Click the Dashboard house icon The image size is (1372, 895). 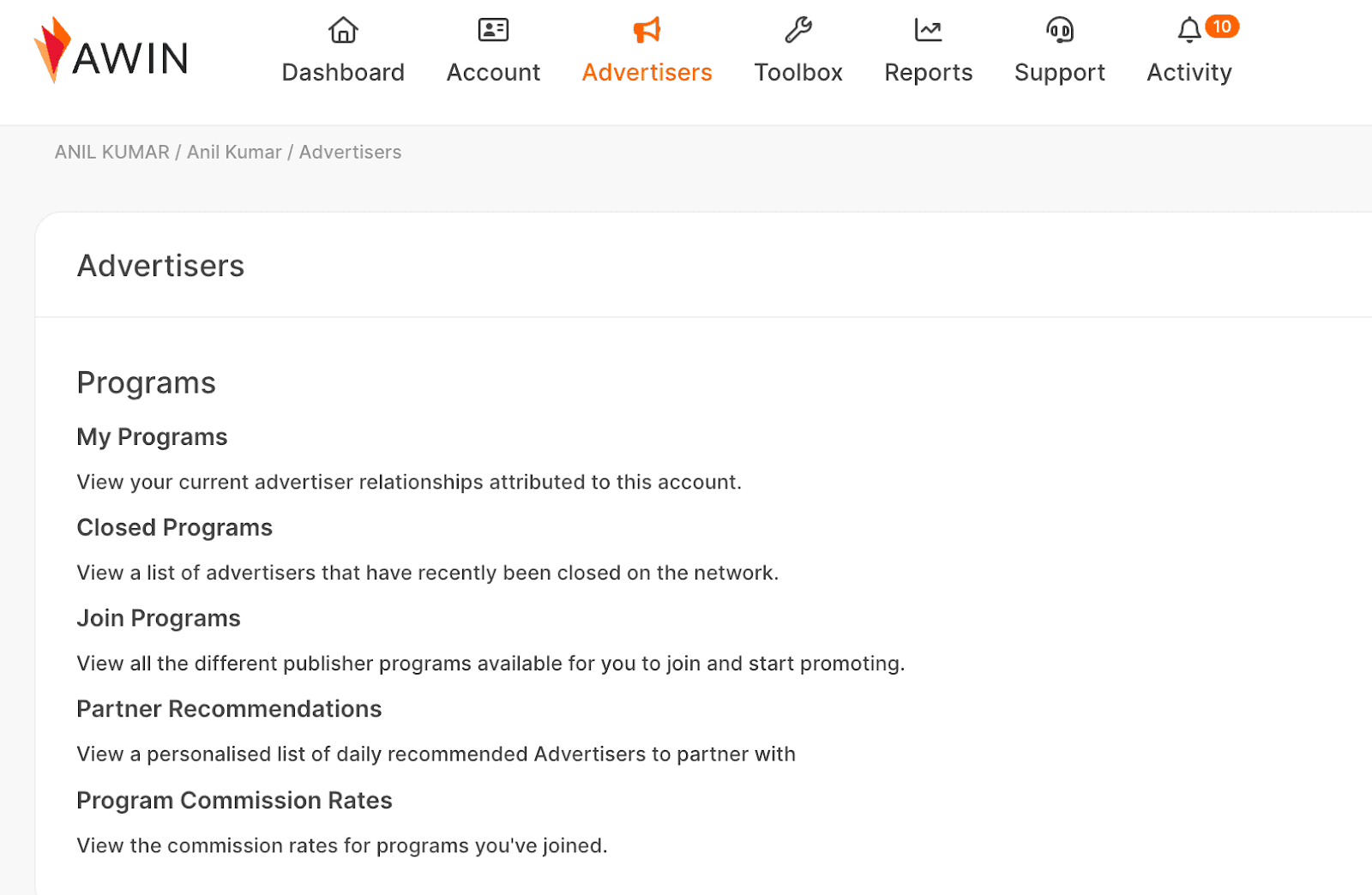(343, 30)
